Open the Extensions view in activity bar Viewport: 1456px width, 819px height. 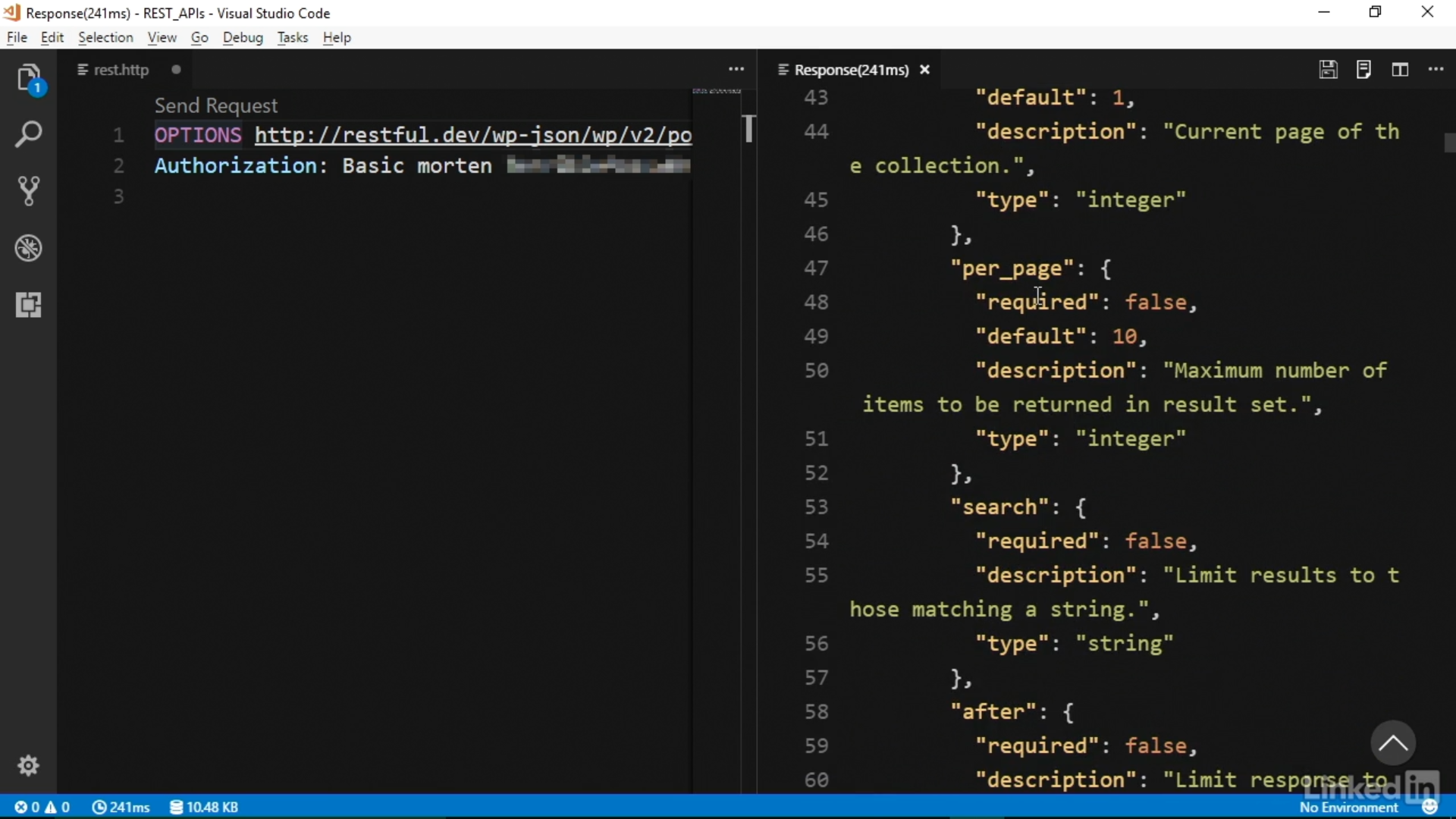point(29,305)
